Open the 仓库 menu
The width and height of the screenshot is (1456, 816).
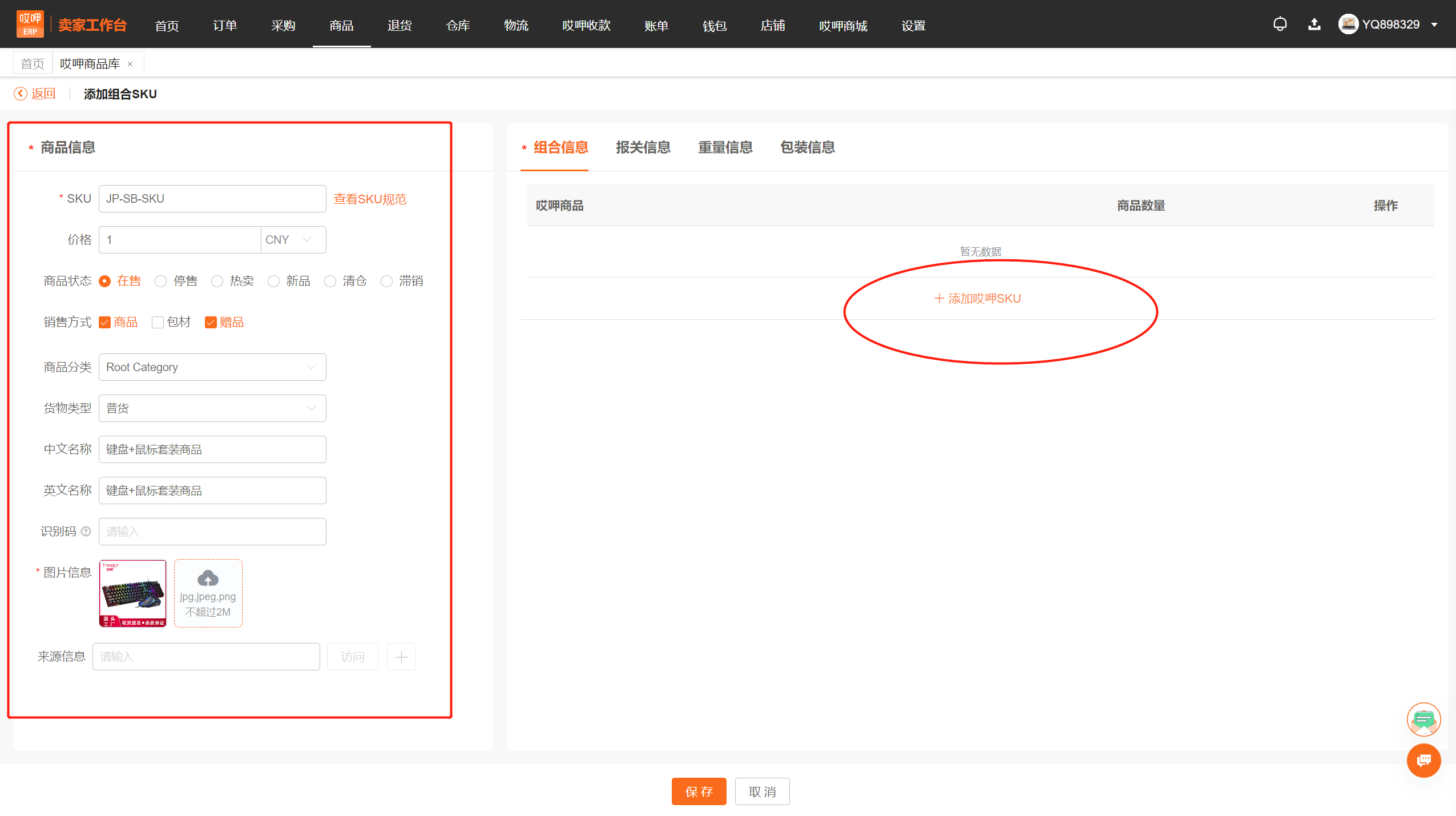click(458, 26)
